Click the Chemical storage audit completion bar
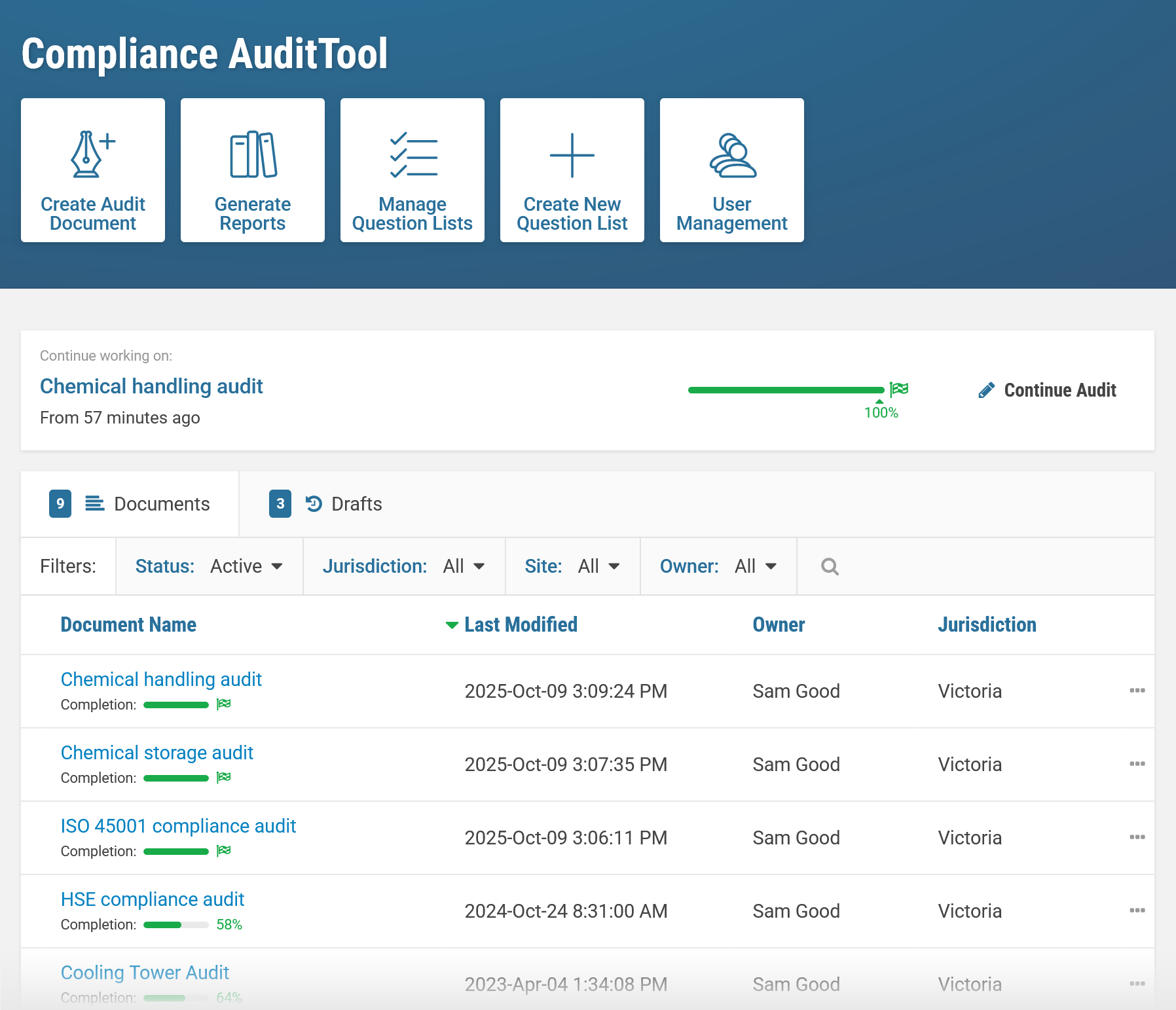The image size is (1176, 1010). click(x=176, y=778)
